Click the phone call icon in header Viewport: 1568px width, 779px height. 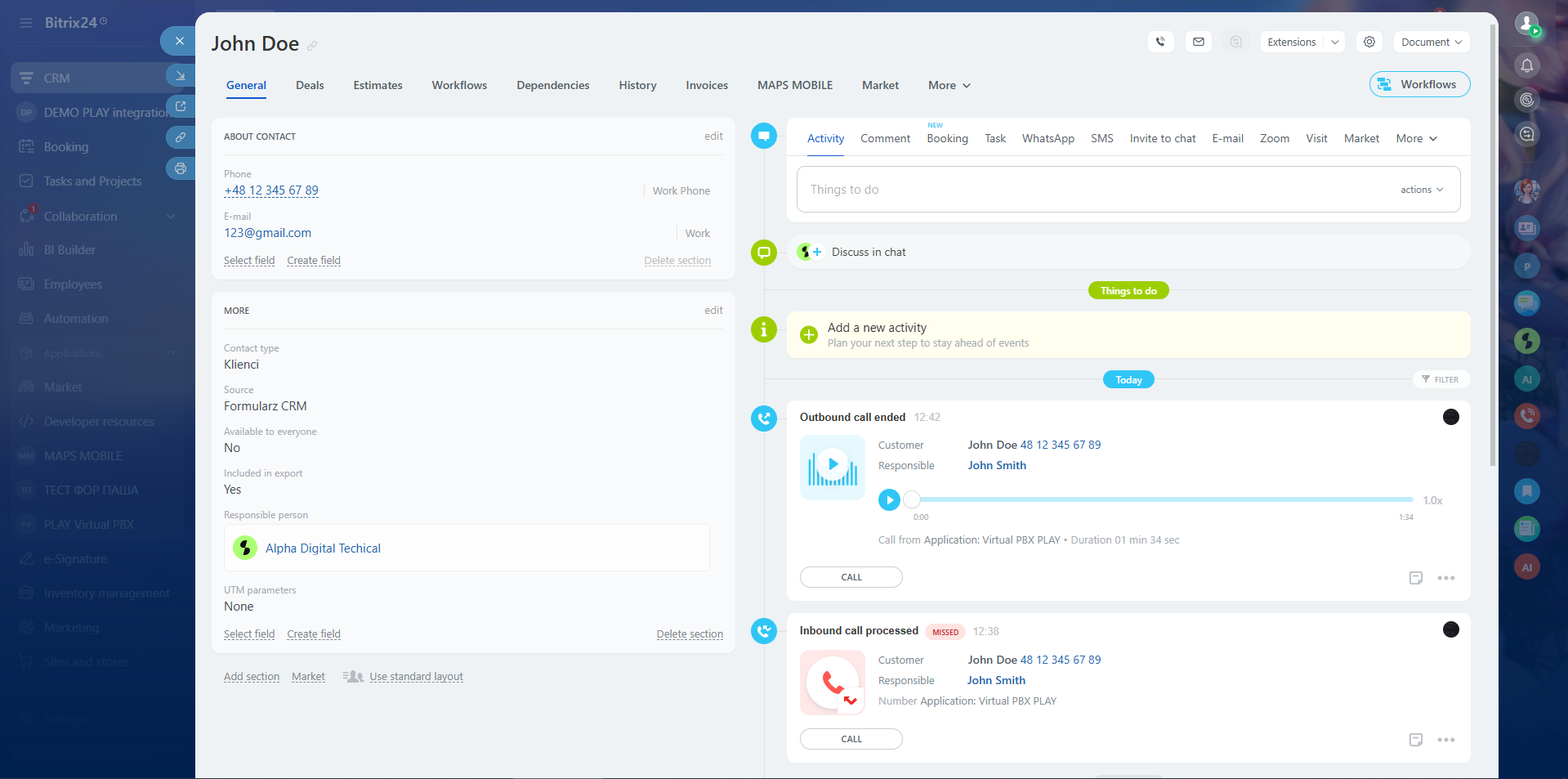1160,42
